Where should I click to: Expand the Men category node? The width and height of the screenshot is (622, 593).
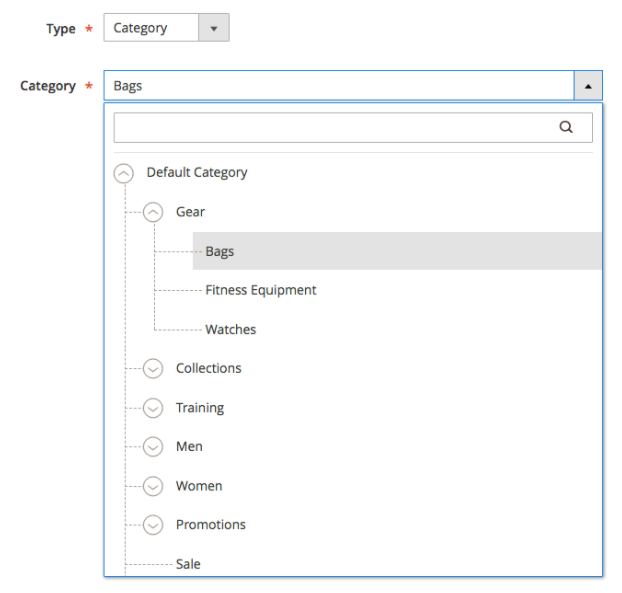point(153,447)
